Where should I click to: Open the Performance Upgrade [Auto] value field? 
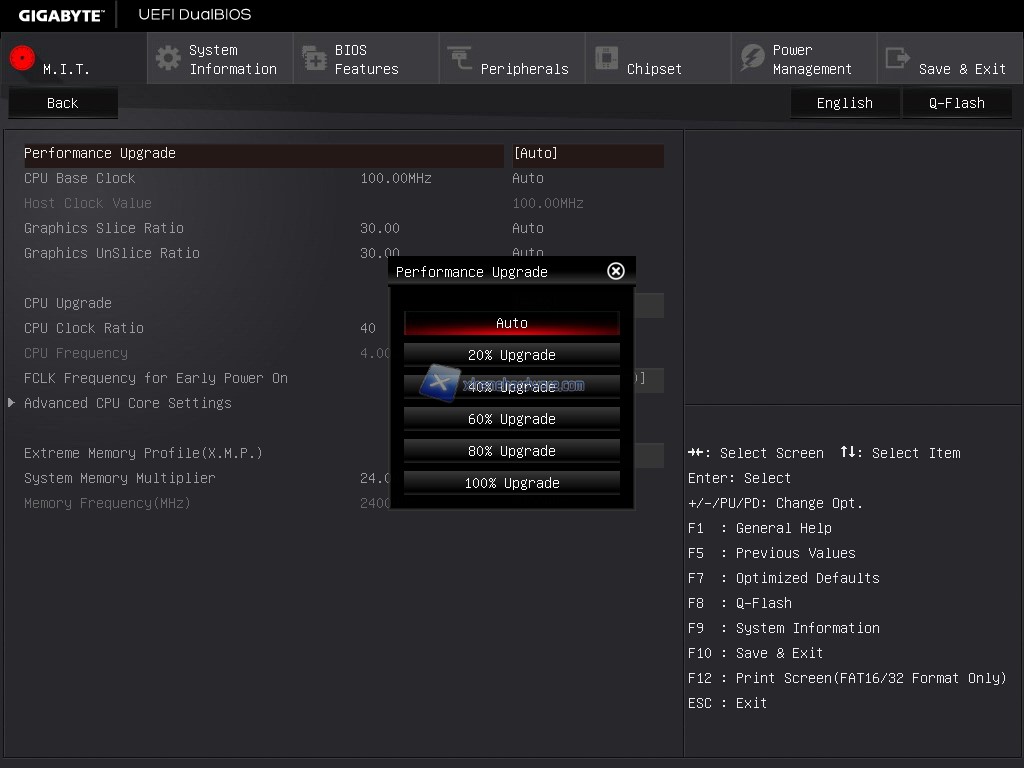point(586,154)
